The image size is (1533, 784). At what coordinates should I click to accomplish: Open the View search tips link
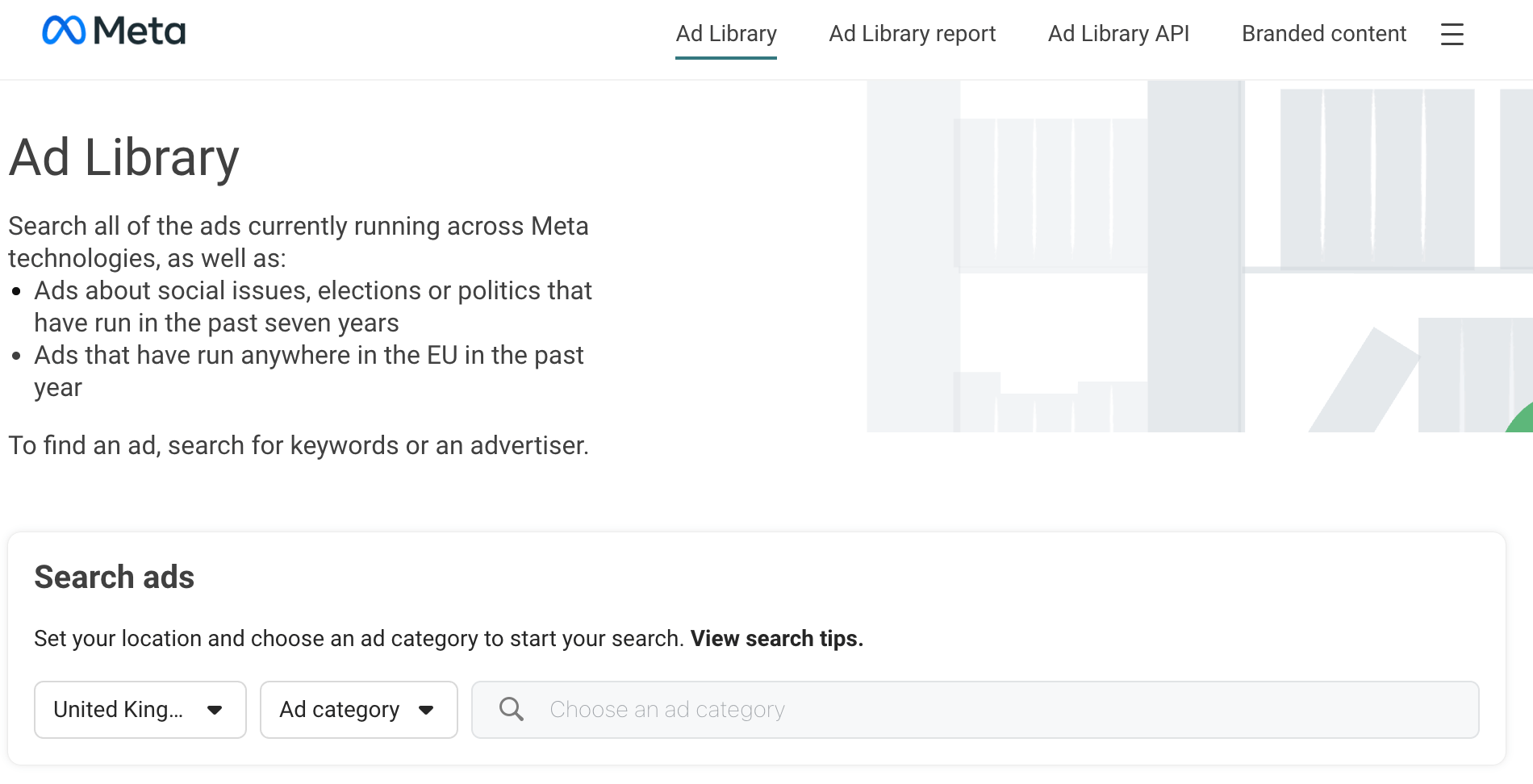coord(775,638)
